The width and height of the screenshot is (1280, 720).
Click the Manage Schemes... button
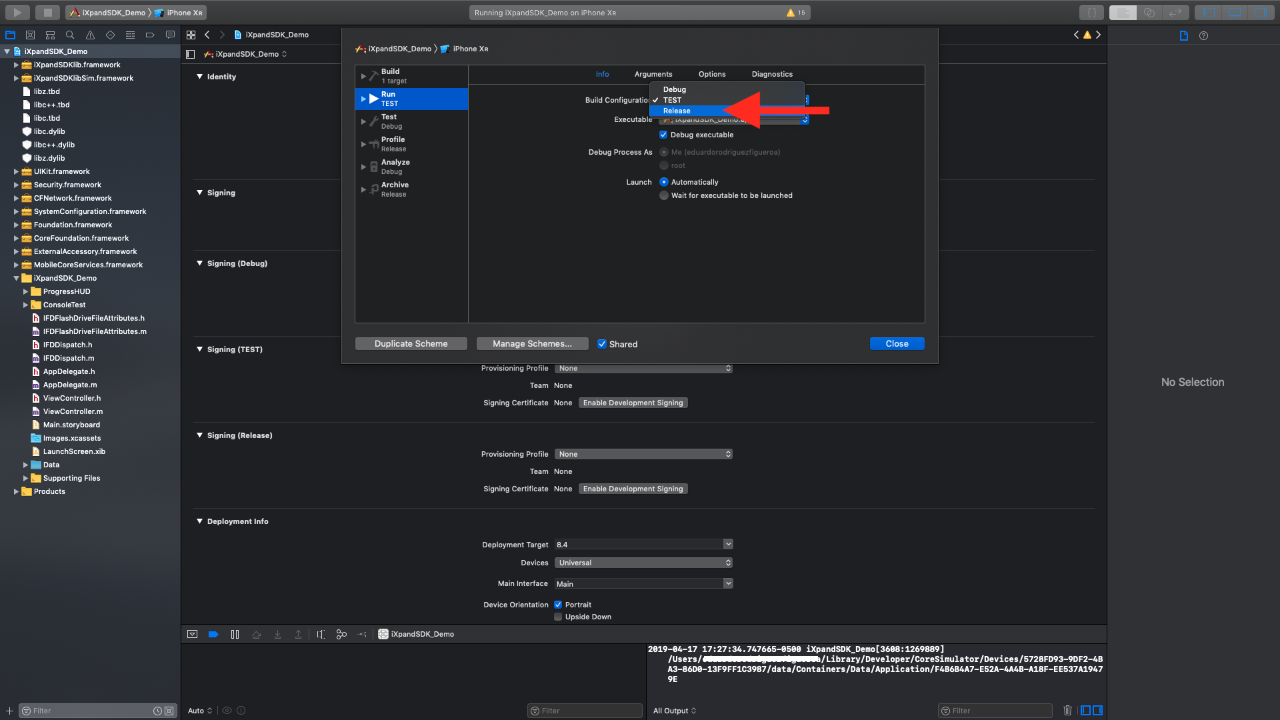[532, 343]
